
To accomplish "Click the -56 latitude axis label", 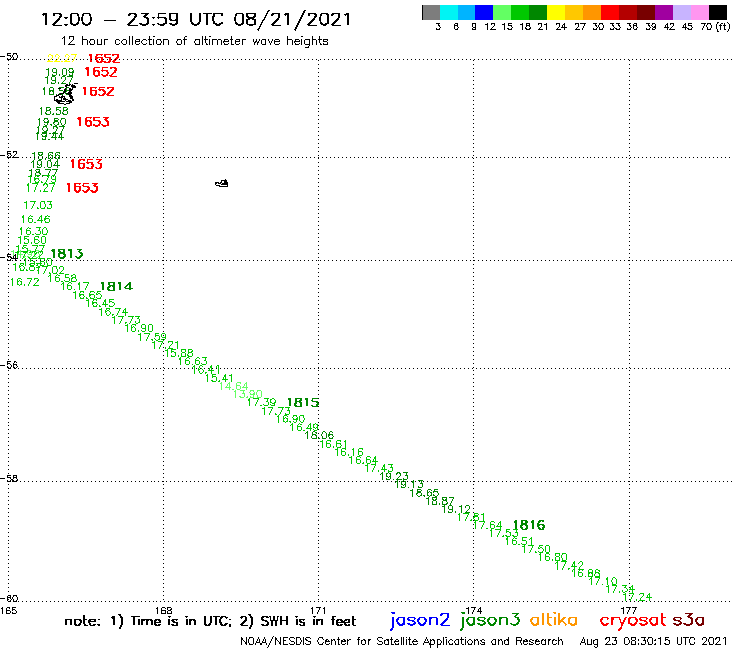I will [x=10, y=365].
